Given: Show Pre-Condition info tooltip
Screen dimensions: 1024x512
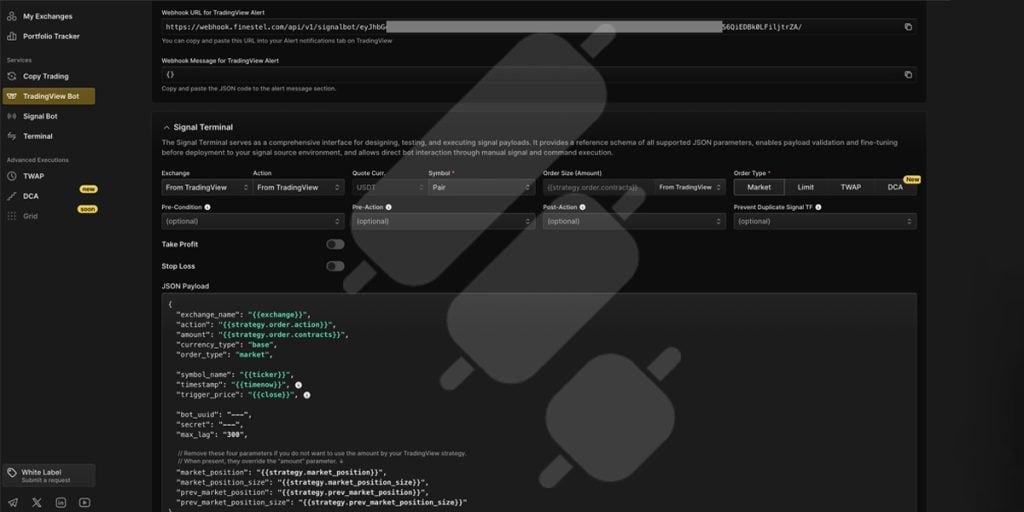Looking at the screenshot, I should click(208, 207).
